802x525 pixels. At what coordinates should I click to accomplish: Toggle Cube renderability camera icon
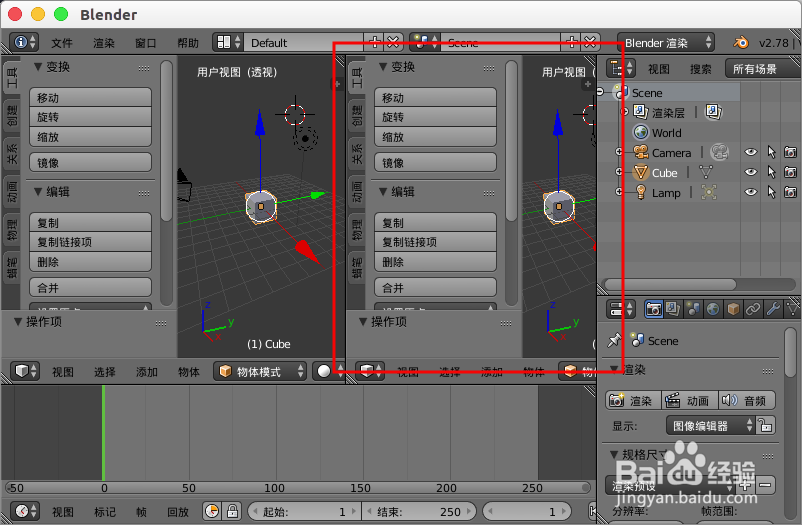coord(790,172)
